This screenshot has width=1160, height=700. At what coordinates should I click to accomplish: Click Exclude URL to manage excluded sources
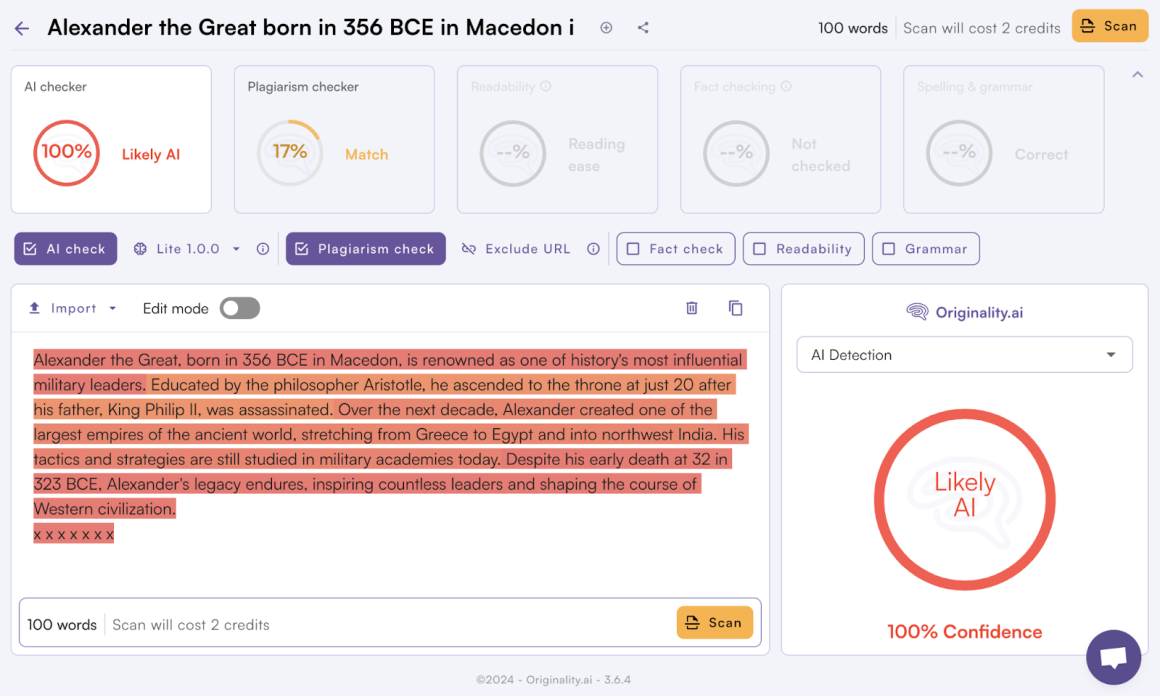click(x=527, y=248)
